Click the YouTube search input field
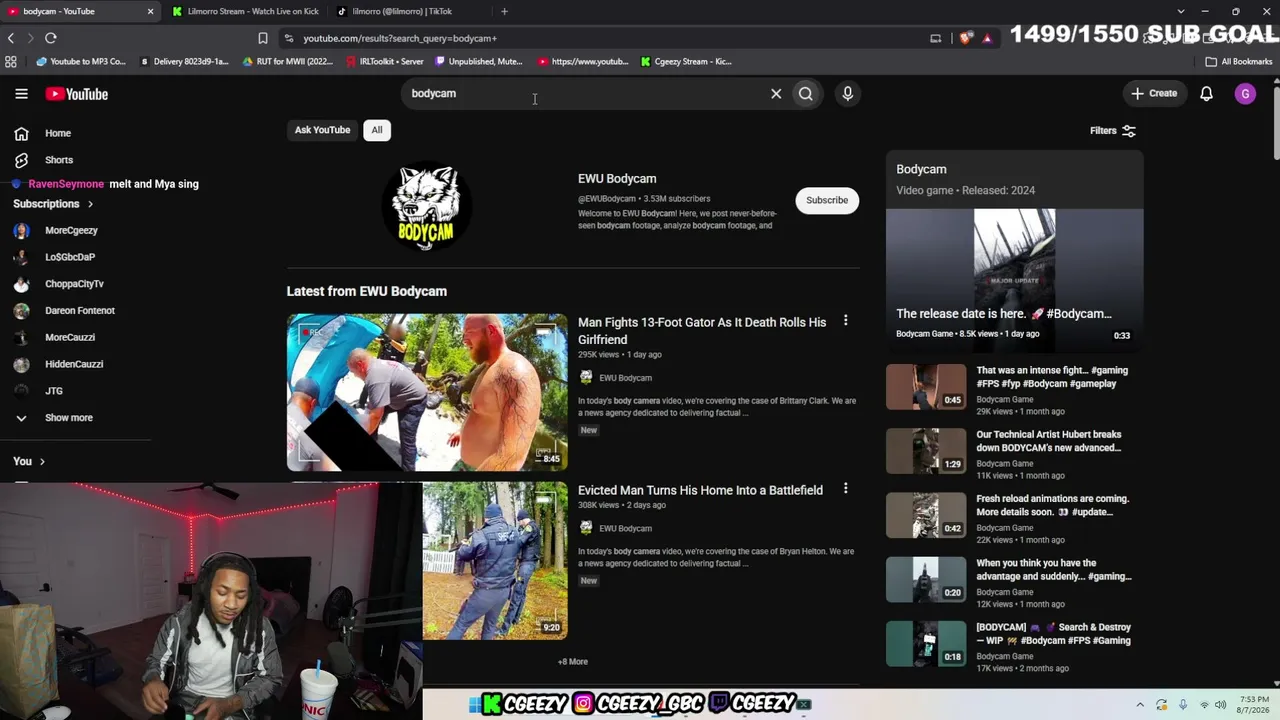 (585, 94)
